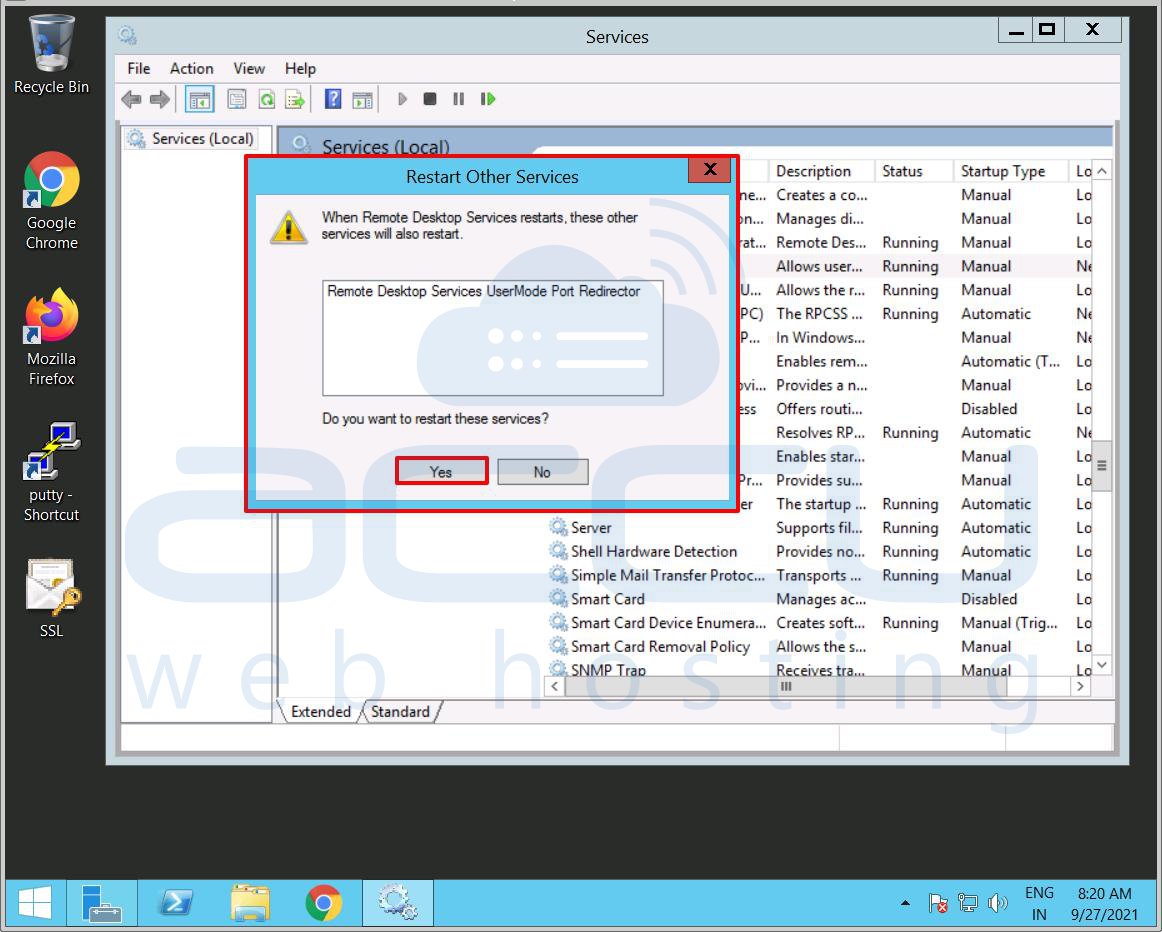Click the vertical scrollbar thumb
1162x932 pixels.
point(1102,465)
